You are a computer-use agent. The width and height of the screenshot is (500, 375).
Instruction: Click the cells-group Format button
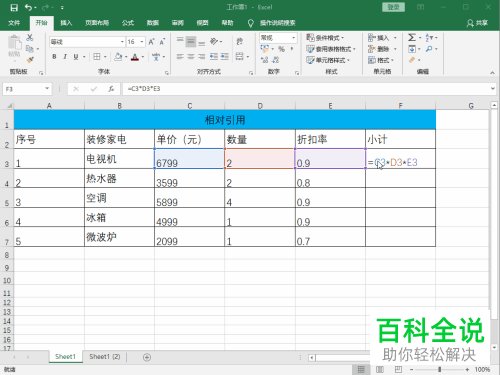click(x=381, y=60)
